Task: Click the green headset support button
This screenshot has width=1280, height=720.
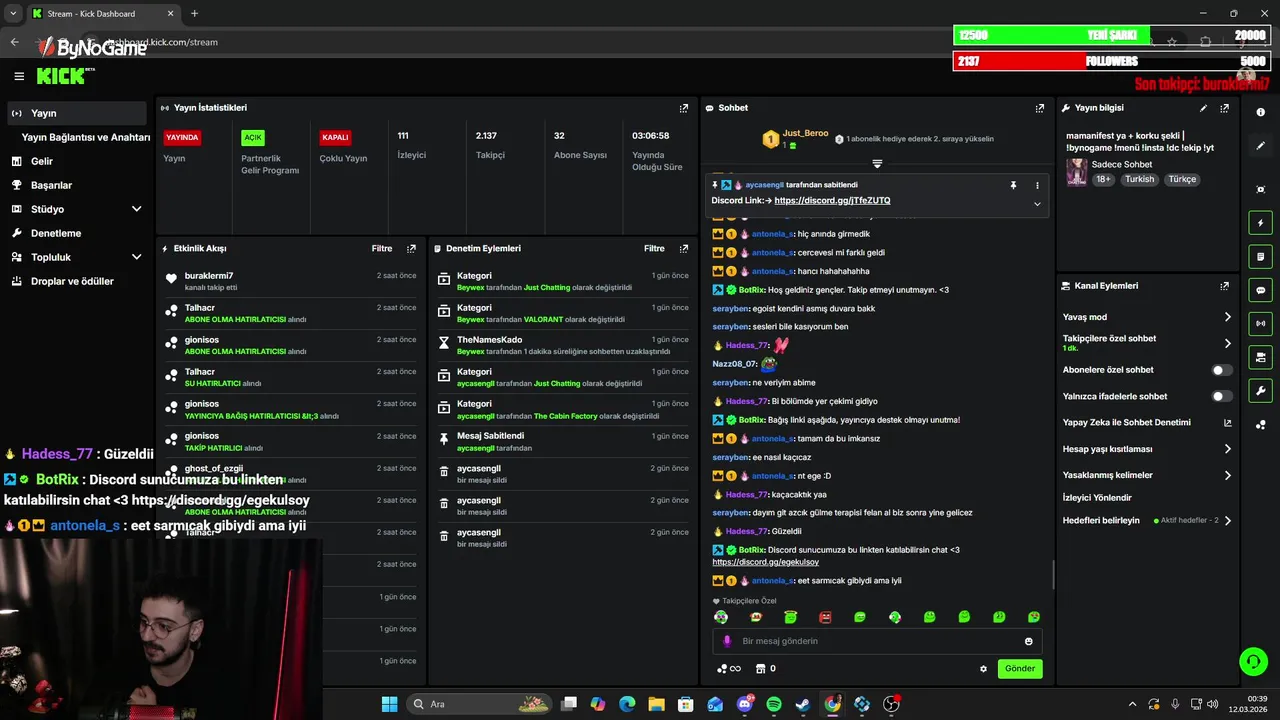Action: pos(1253,661)
